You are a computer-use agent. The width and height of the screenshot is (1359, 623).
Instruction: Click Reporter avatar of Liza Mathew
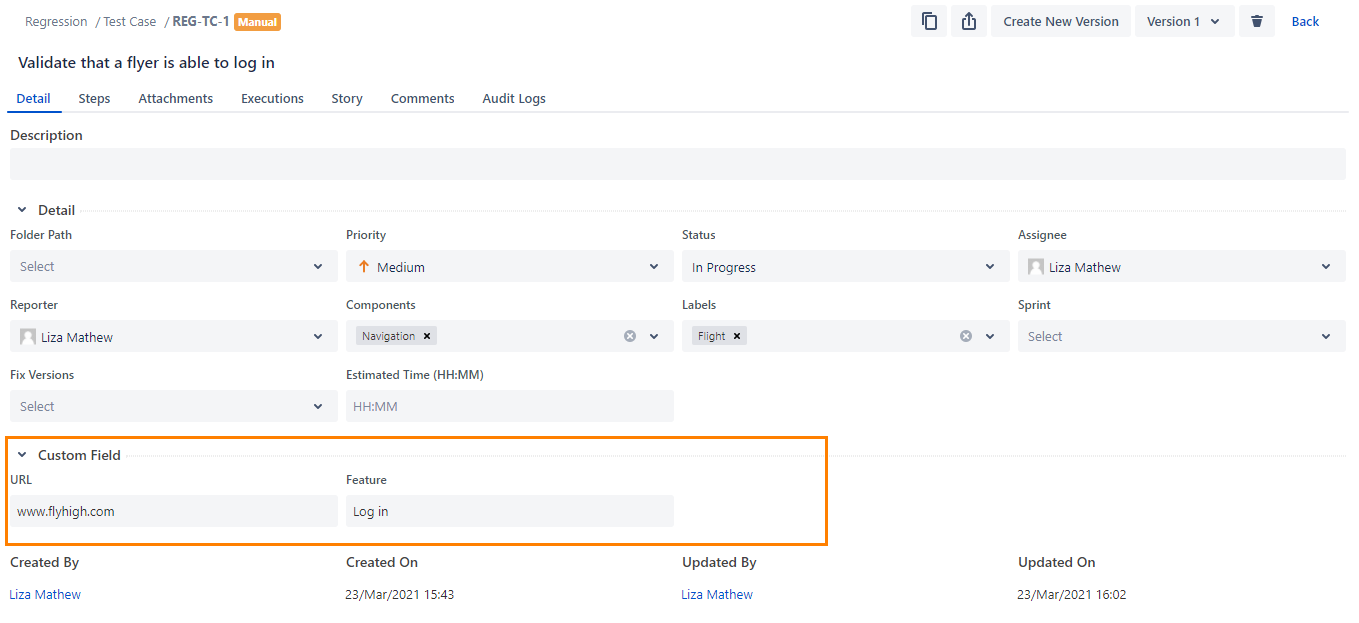(x=28, y=337)
